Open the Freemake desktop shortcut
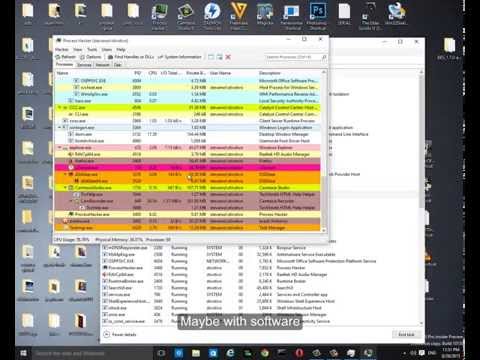480x360 pixels. [x=239, y=15]
